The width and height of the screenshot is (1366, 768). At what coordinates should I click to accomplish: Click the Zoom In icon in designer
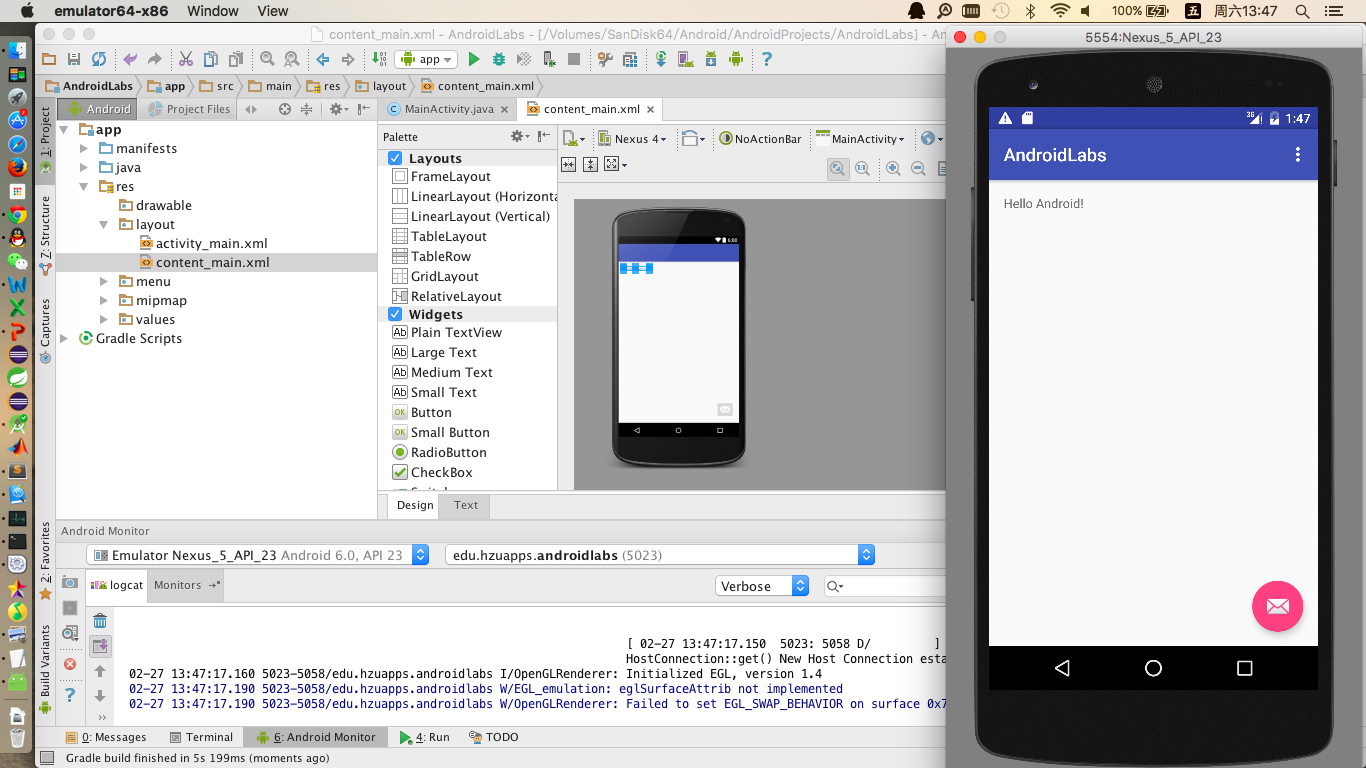893,168
